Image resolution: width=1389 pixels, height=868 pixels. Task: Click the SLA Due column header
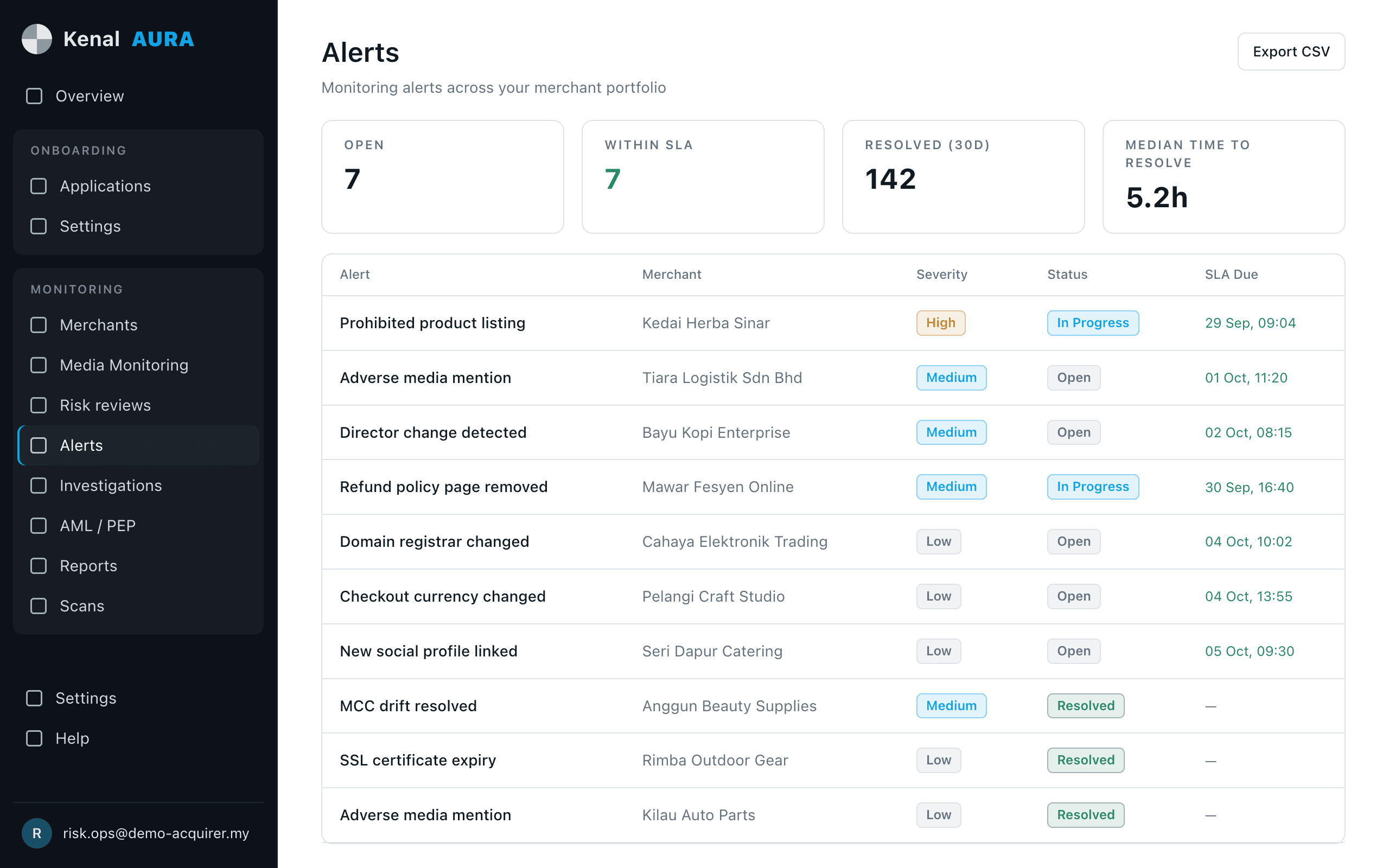[x=1231, y=275]
